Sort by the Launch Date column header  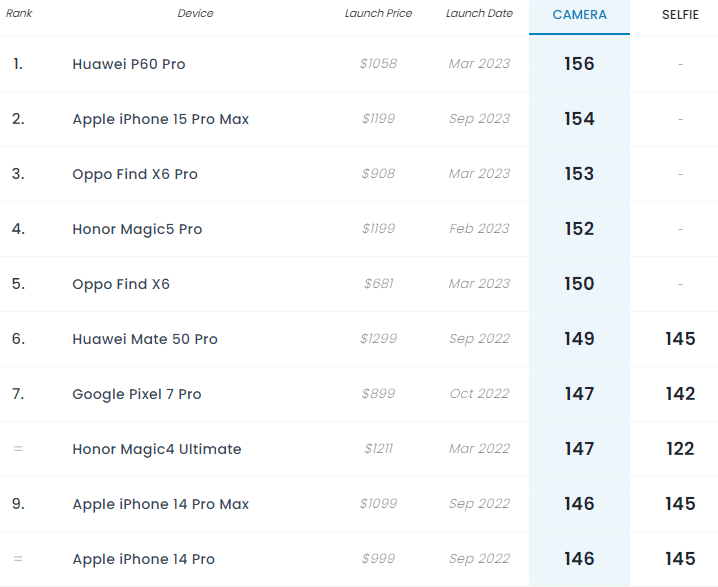click(x=479, y=13)
